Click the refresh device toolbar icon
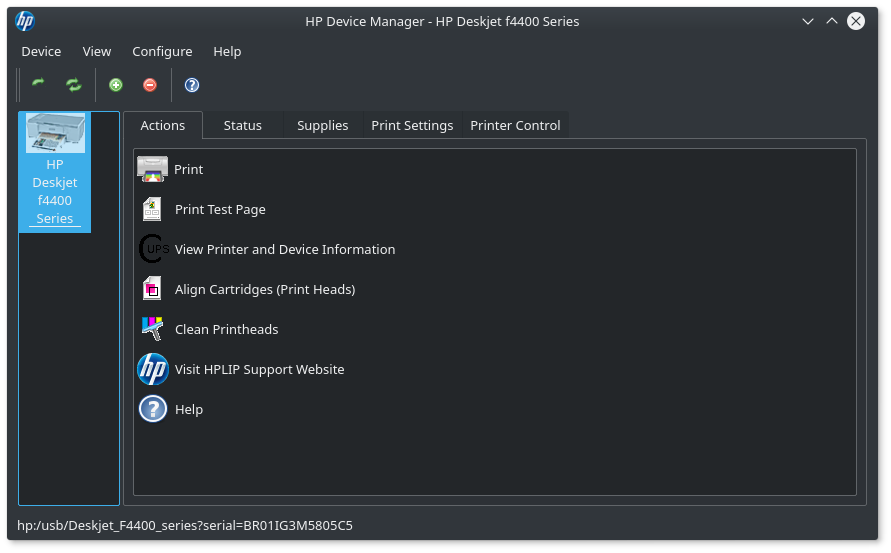This screenshot has width=891, height=553. 38,85
